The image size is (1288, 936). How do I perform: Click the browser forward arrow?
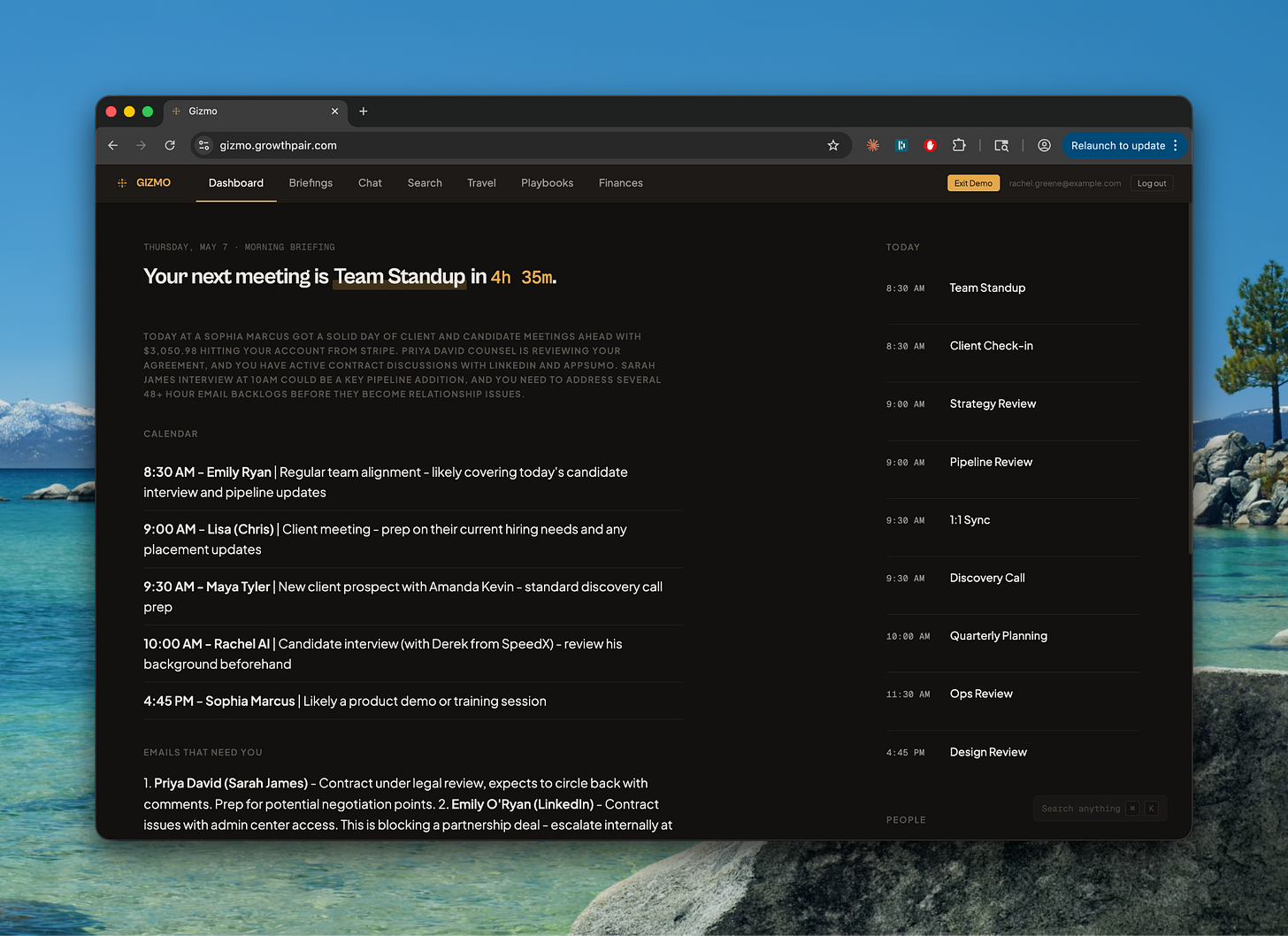tap(142, 145)
